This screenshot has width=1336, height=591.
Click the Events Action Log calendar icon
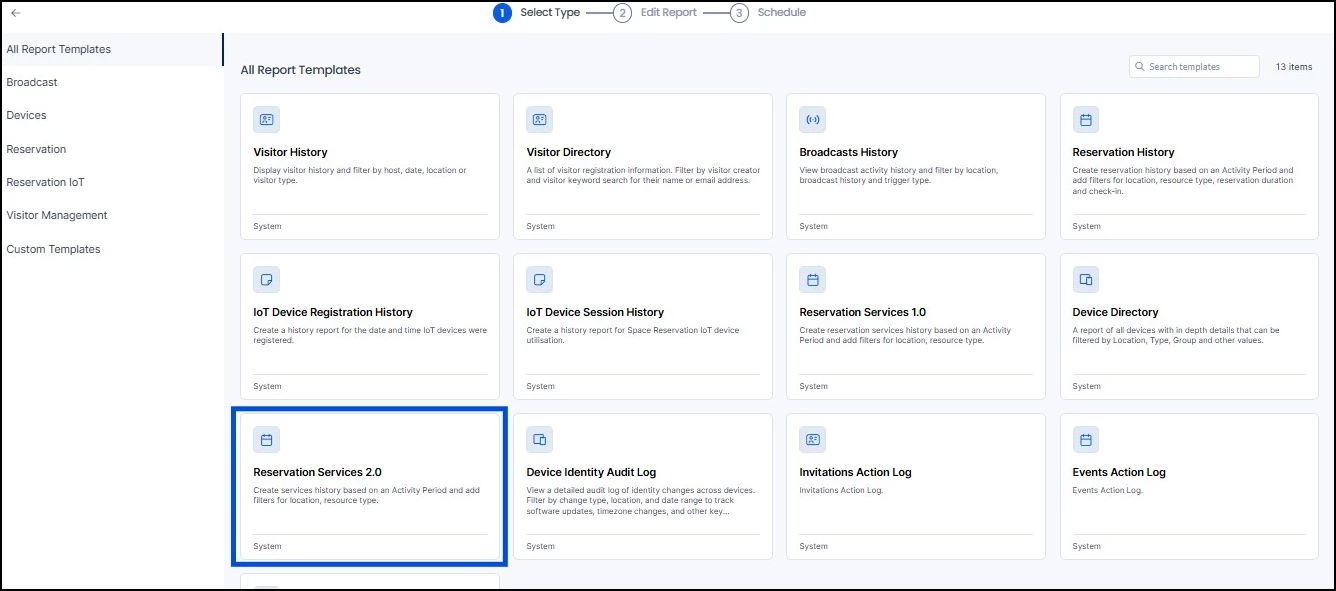1085,440
